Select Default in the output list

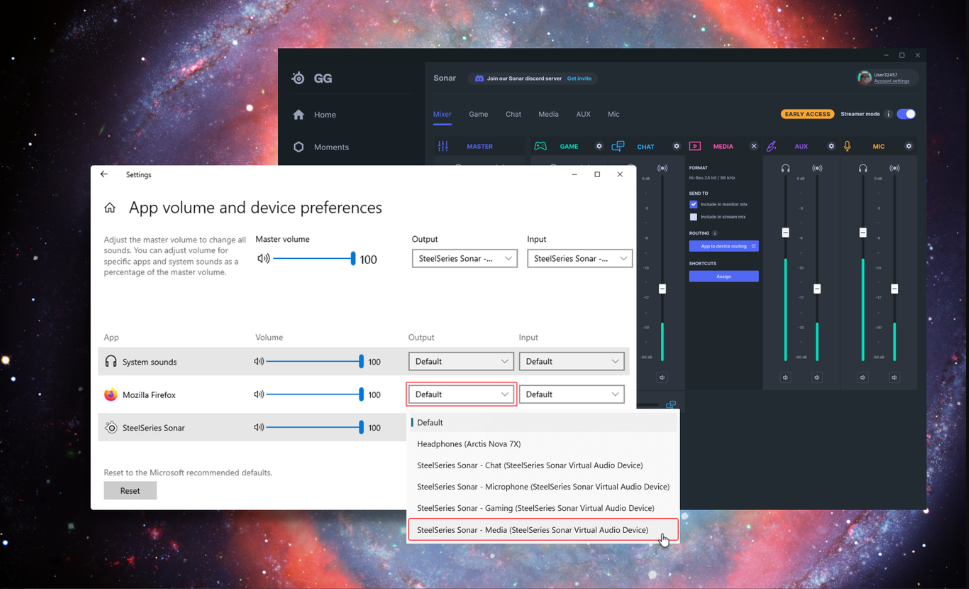coord(543,423)
